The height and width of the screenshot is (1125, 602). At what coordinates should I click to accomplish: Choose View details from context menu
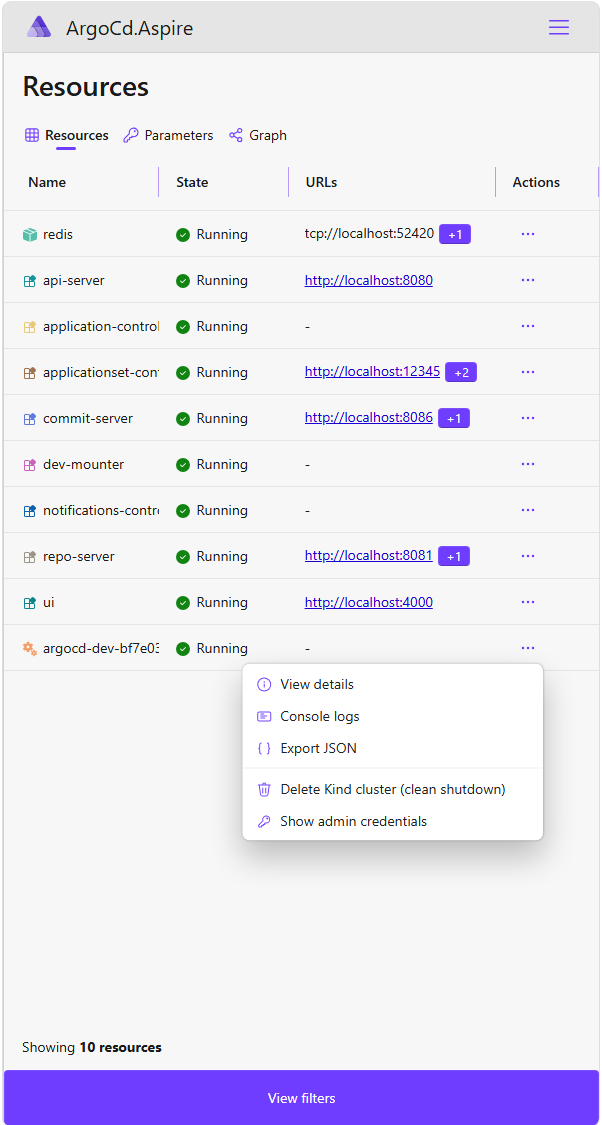click(x=392, y=684)
